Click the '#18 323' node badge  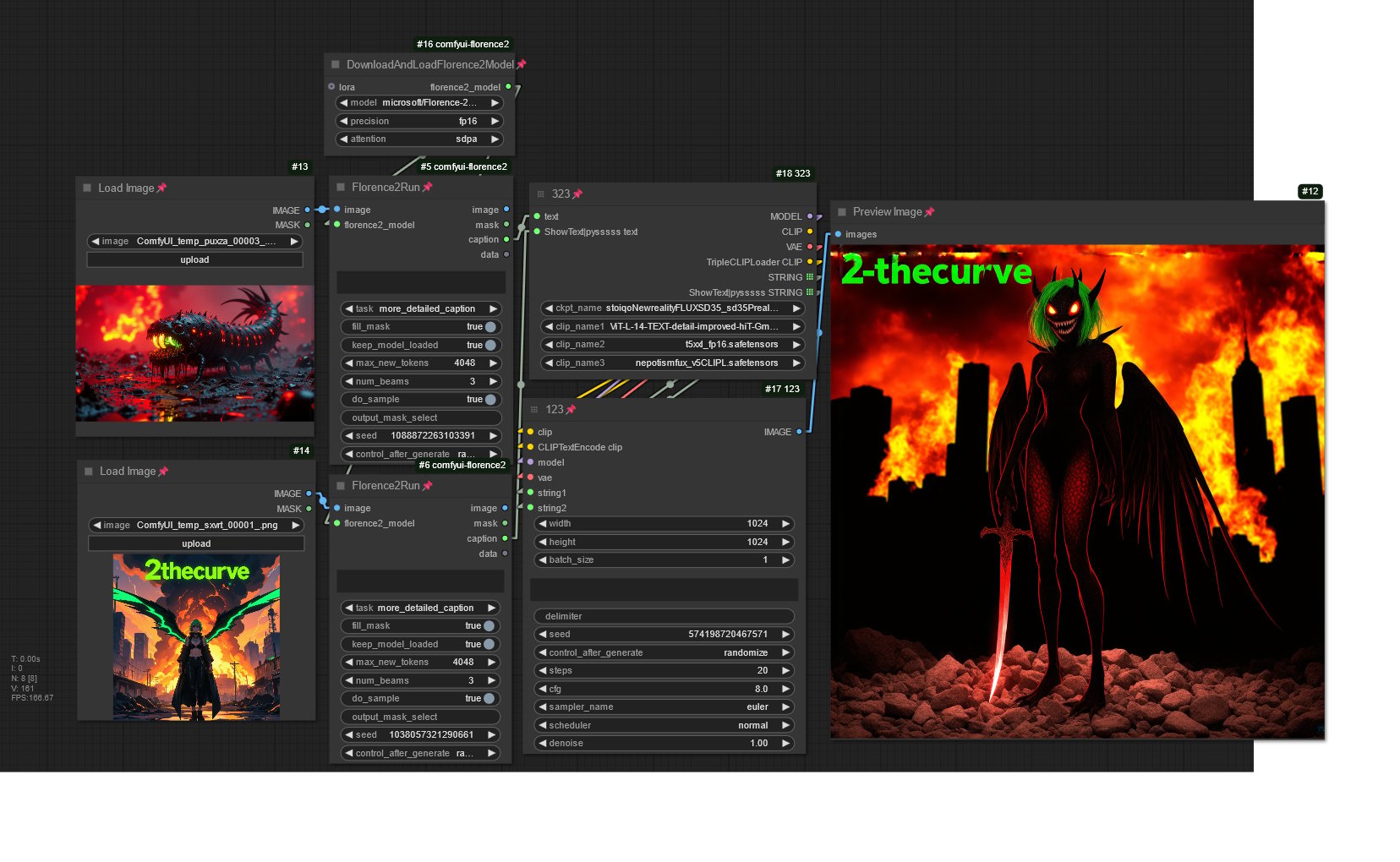pyautogui.click(x=793, y=173)
